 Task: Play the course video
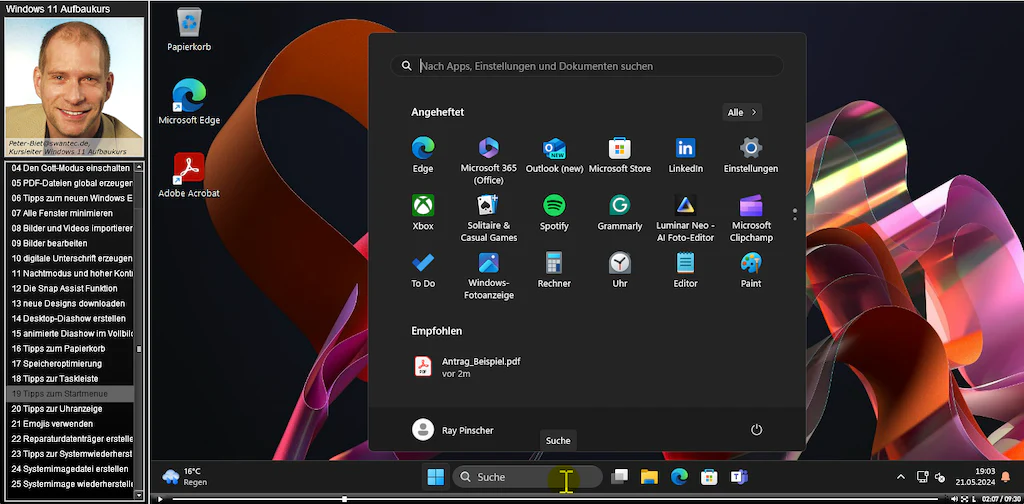[x=159, y=499]
